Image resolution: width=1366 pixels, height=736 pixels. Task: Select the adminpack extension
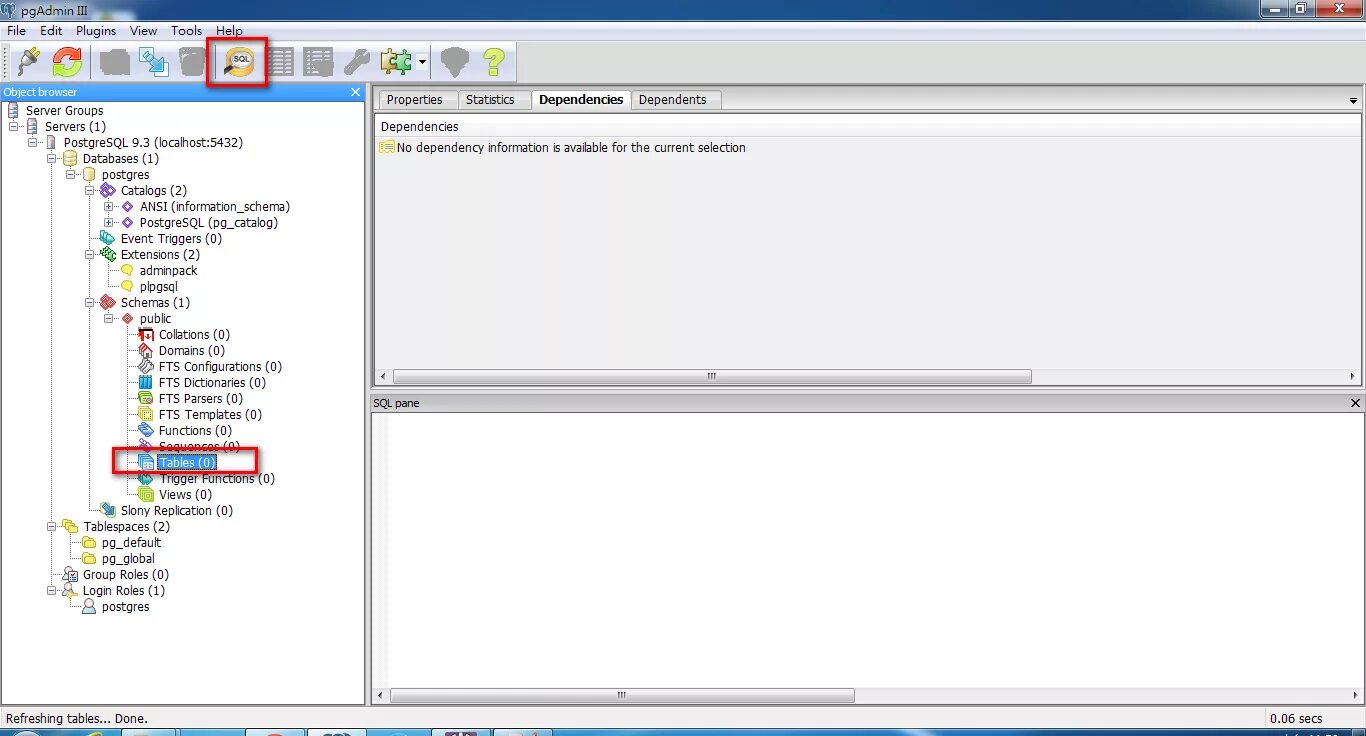tap(169, 271)
